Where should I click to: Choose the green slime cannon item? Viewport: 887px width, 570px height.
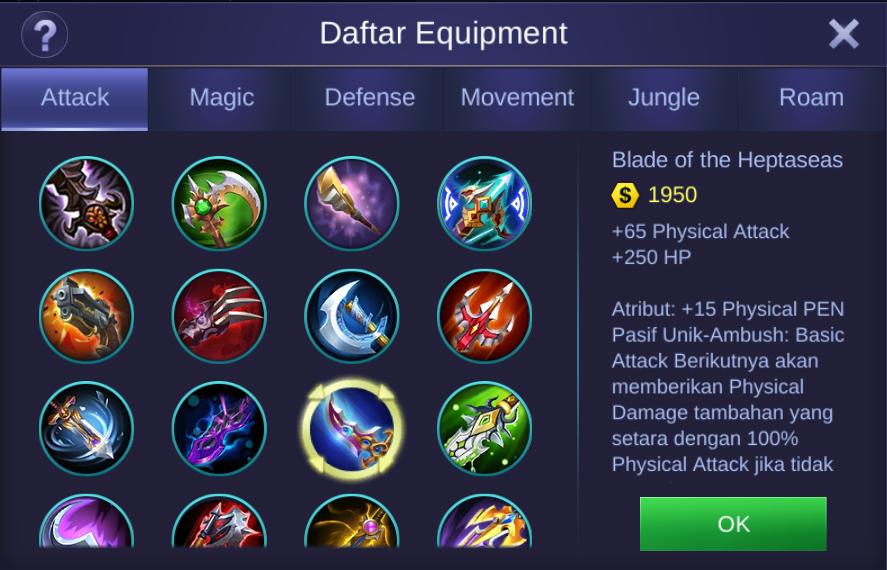484,429
